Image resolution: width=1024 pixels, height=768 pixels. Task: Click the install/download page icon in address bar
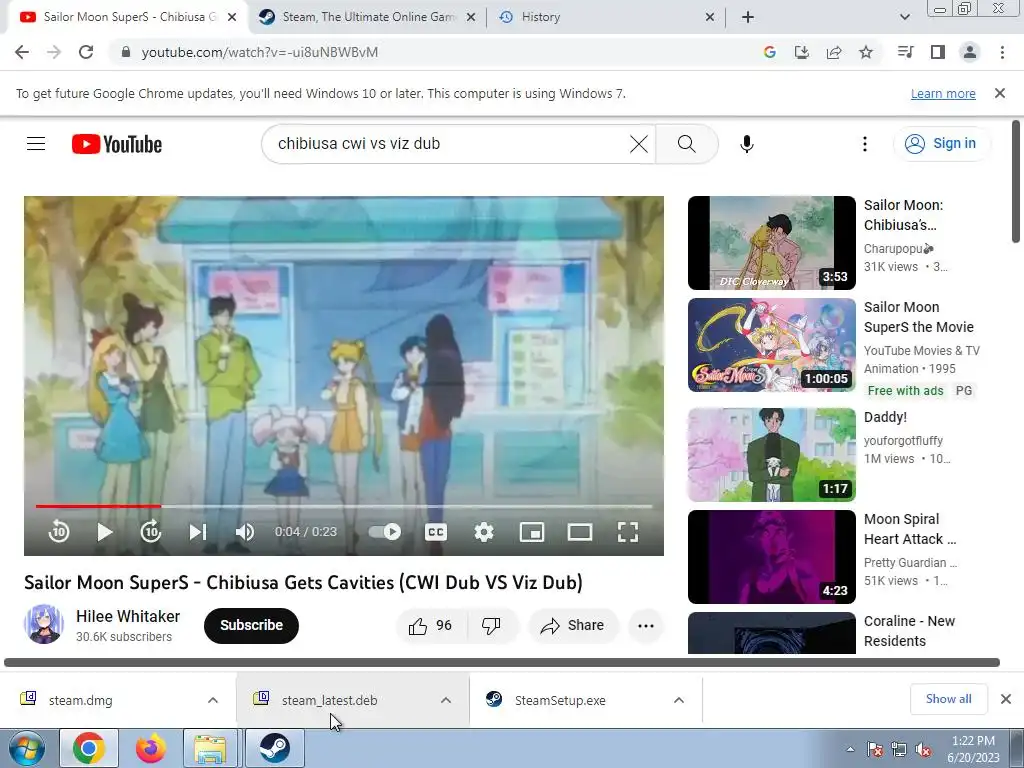(802, 52)
